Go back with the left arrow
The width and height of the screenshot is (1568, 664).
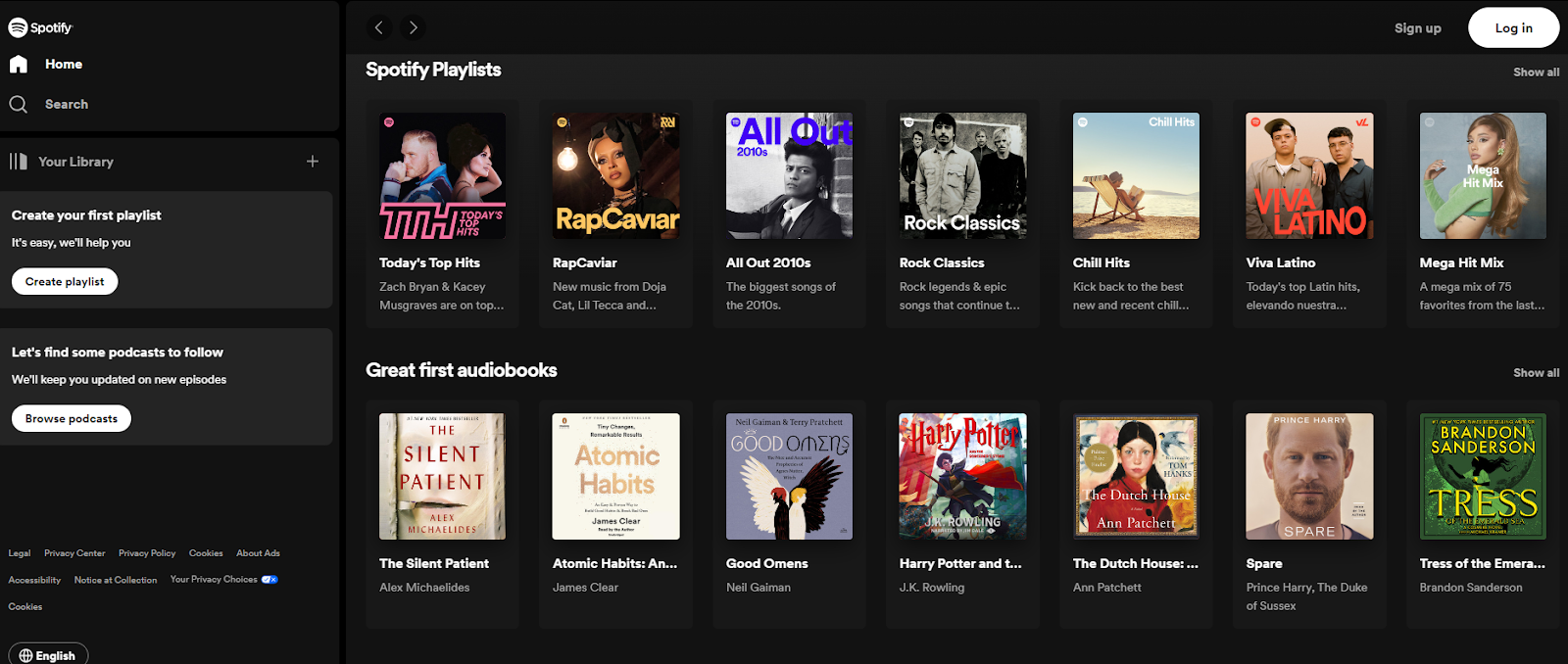click(x=379, y=27)
